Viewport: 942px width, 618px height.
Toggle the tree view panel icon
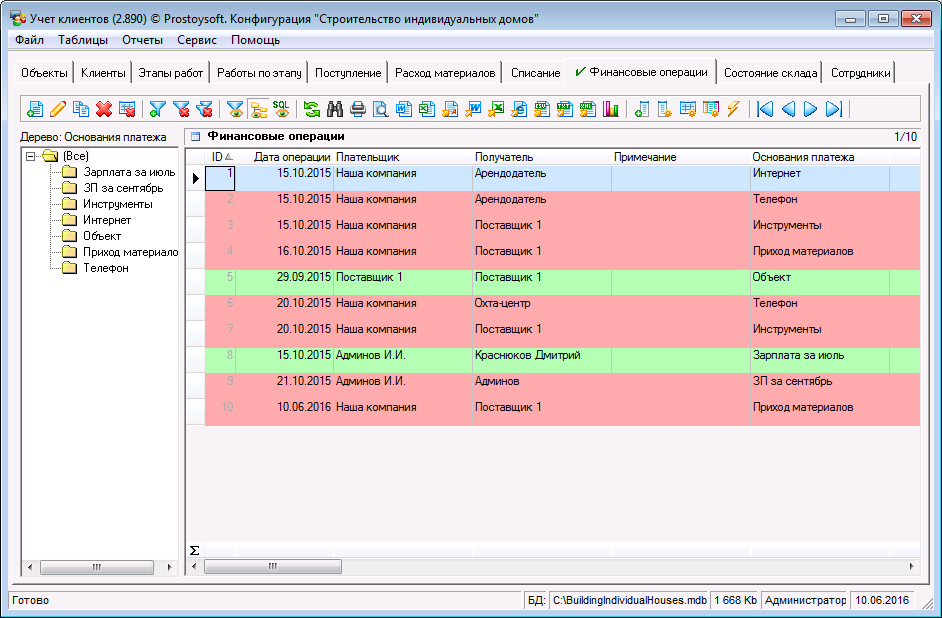click(x=258, y=109)
